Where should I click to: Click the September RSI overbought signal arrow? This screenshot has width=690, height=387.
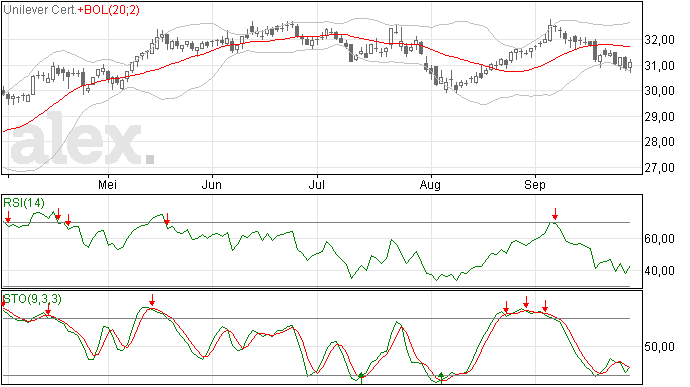click(555, 214)
